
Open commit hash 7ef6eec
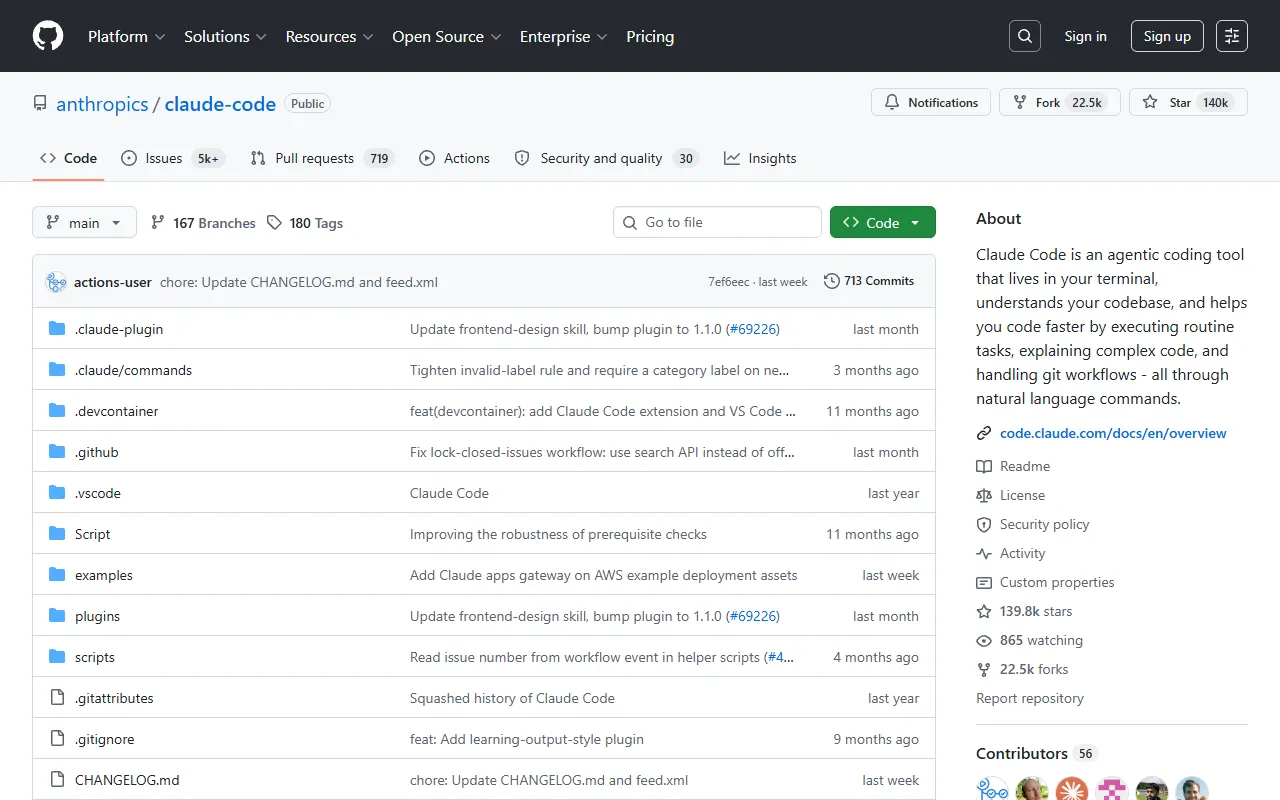pos(728,282)
